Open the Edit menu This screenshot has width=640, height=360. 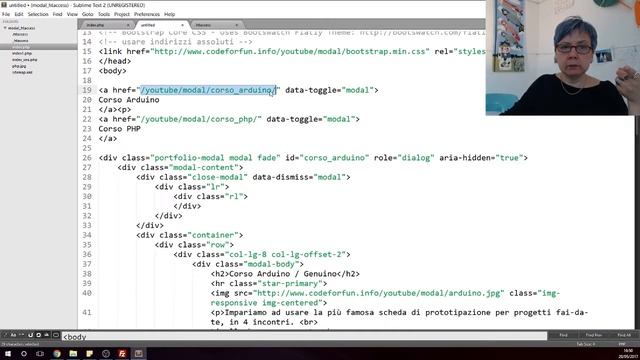(x=19, y=14)
